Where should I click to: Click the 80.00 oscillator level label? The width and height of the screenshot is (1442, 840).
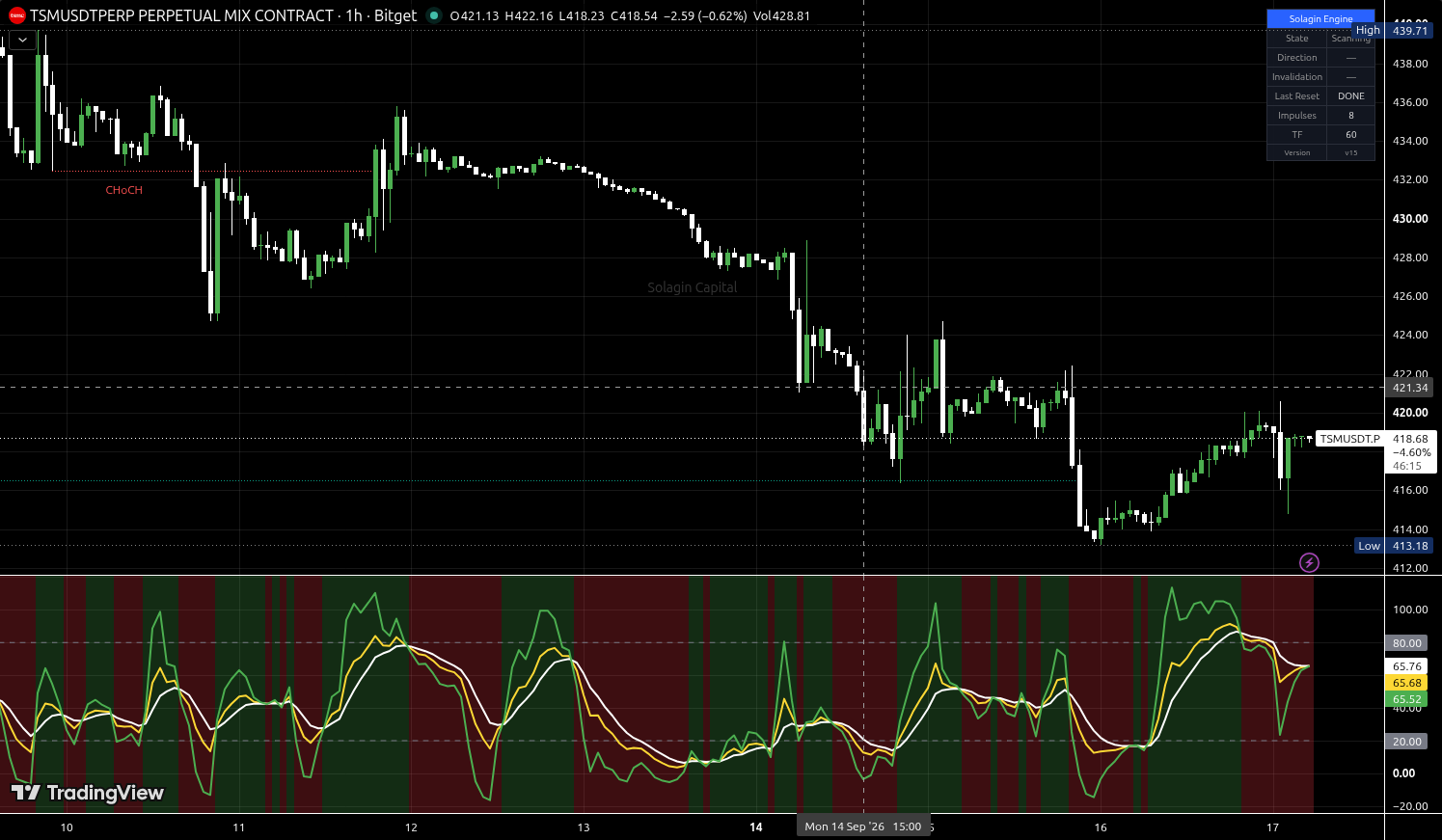[x=1407, y=643]
